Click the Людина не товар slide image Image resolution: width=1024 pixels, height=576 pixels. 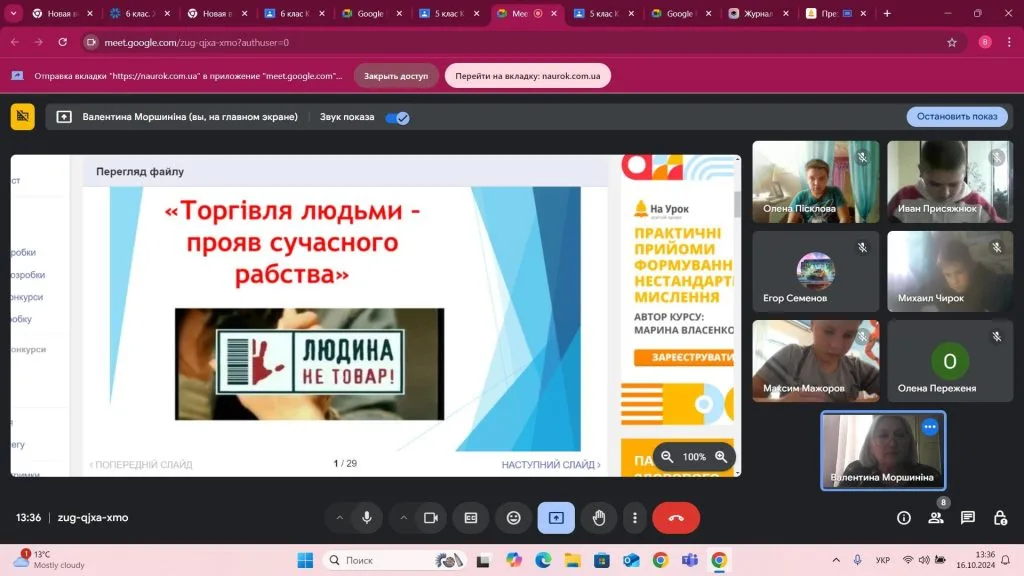[x=310, y=364]
